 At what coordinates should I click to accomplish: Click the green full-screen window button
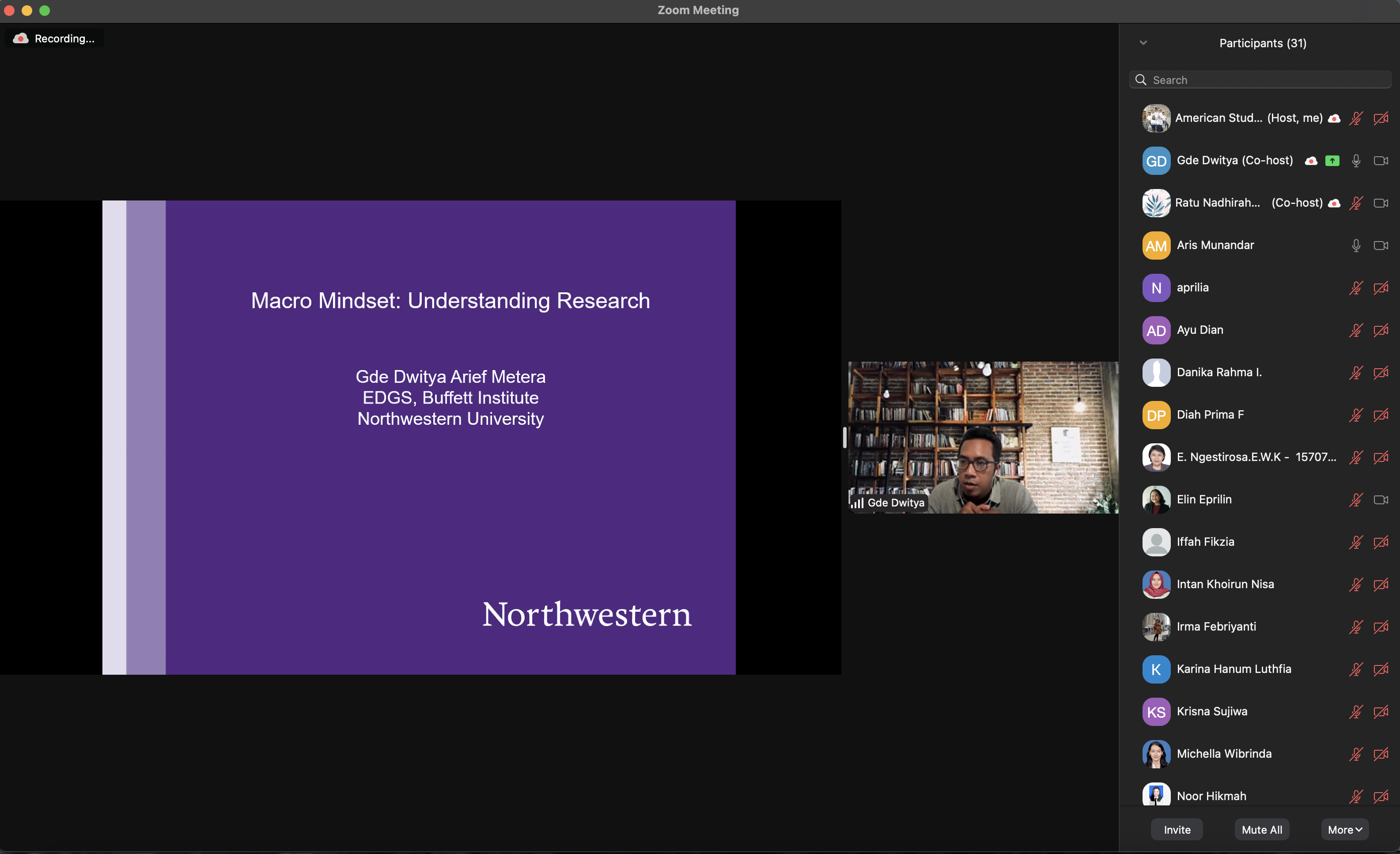coord(45,10)
